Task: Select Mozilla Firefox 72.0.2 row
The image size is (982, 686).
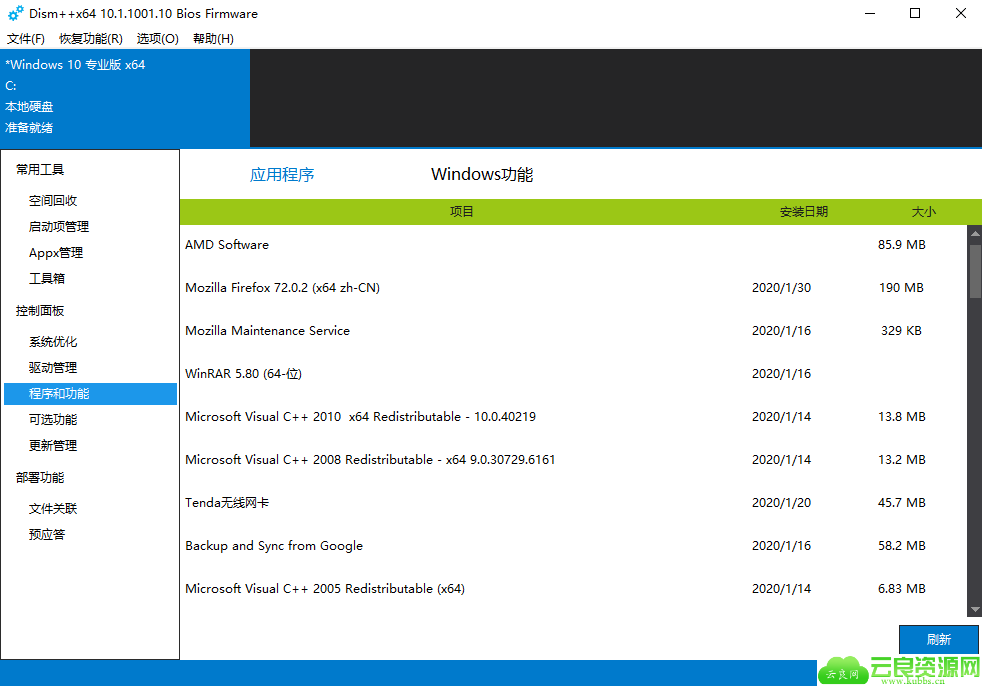Action: (573, 288)
